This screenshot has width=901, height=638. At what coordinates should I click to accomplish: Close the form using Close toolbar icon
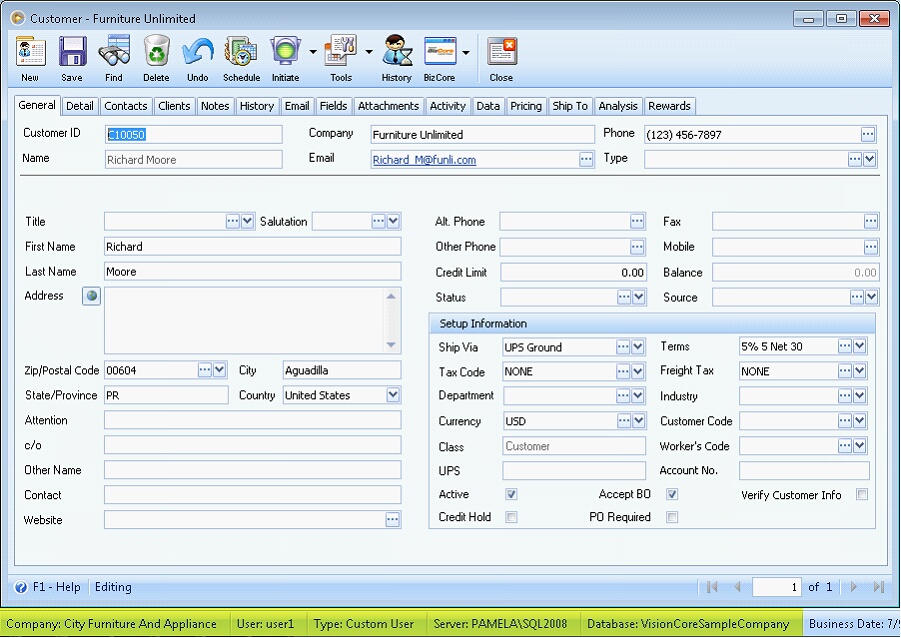pyautogui.click(x=502, y=59)
